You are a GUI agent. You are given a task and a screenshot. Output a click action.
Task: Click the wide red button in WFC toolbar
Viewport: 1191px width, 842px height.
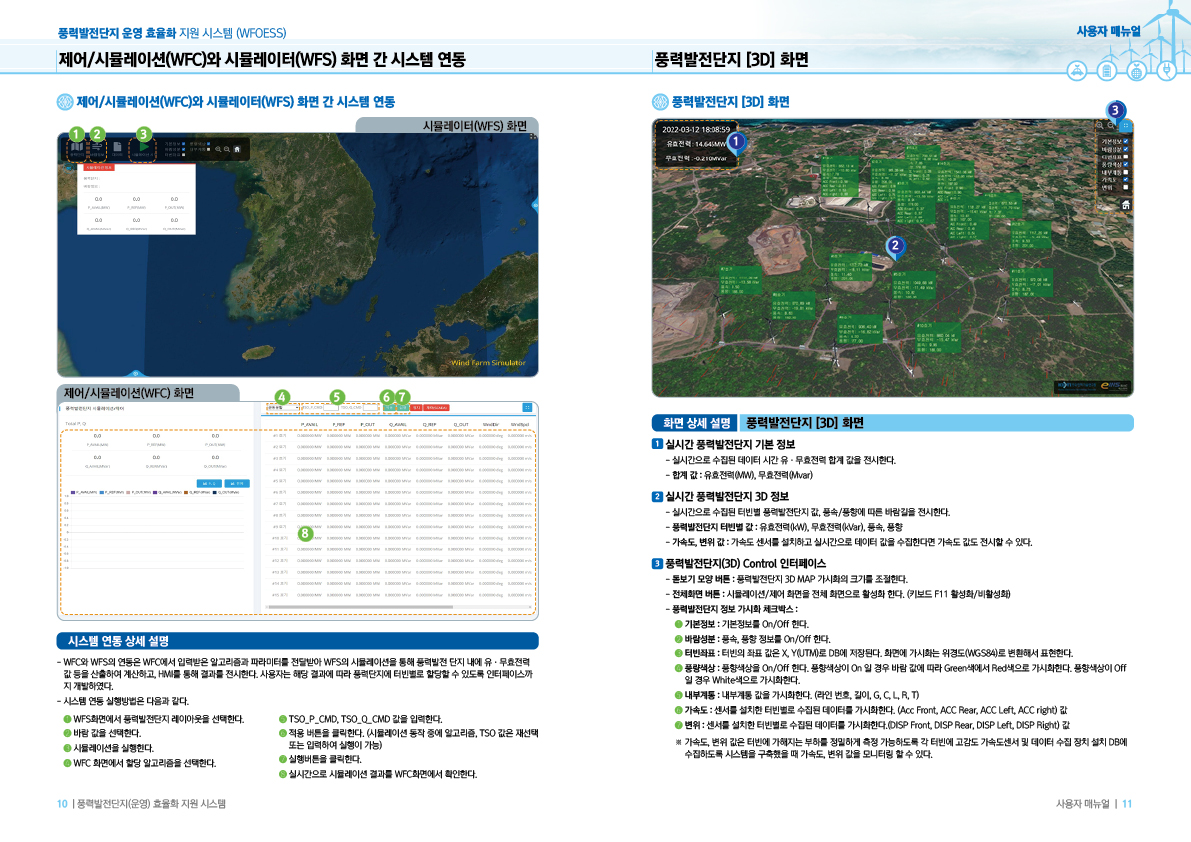(436, 408)
